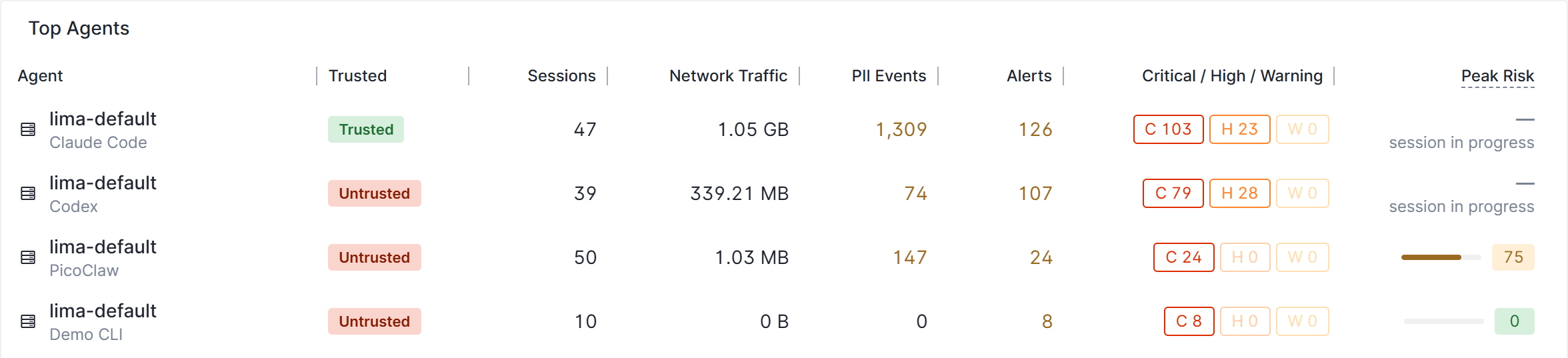This screenshot has height=358, width=1568.
Task: Sort by Network Traffic column header
Action: (728, 76)
